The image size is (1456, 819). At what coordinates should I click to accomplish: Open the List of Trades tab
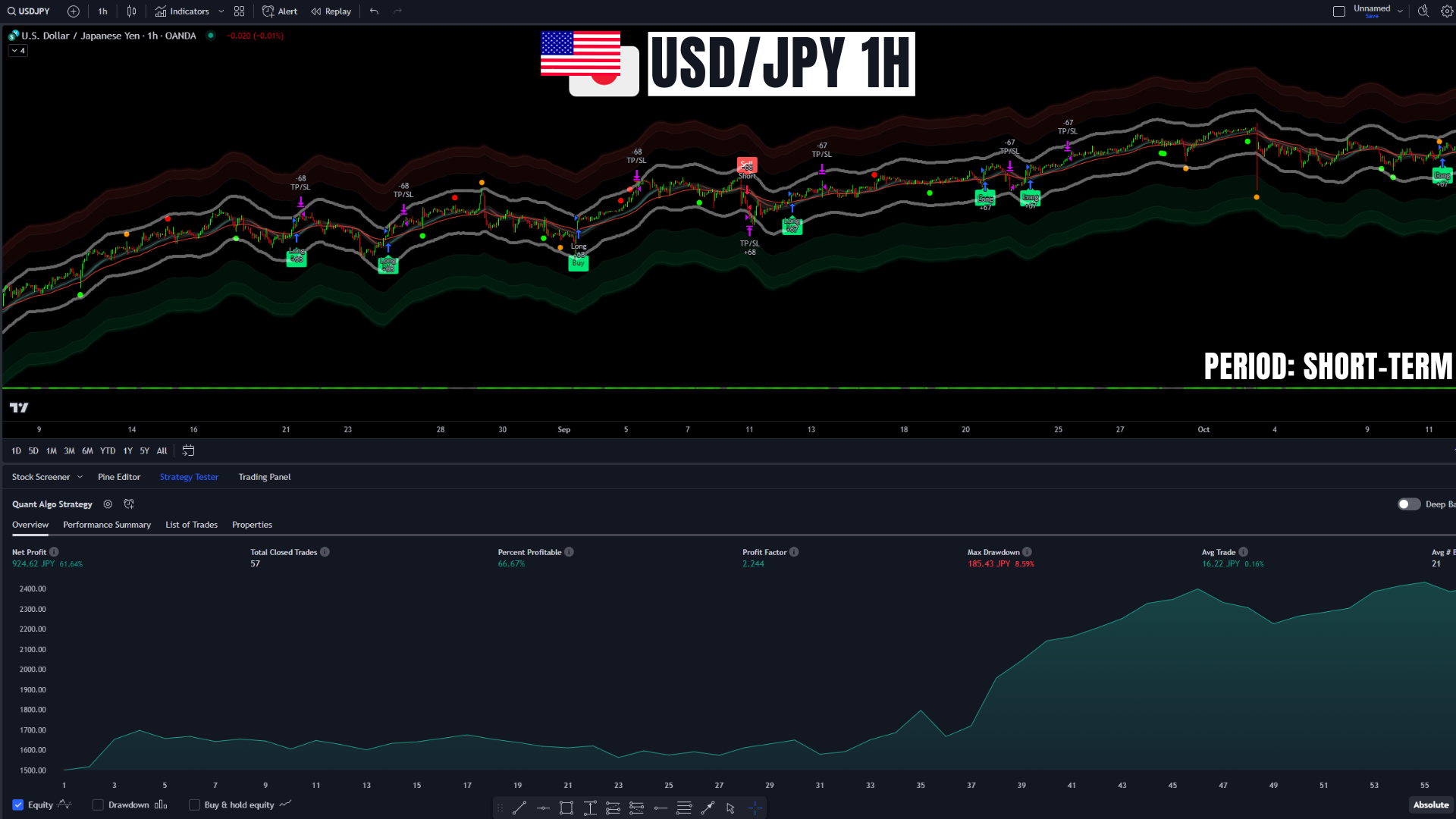tap(191, 525)
